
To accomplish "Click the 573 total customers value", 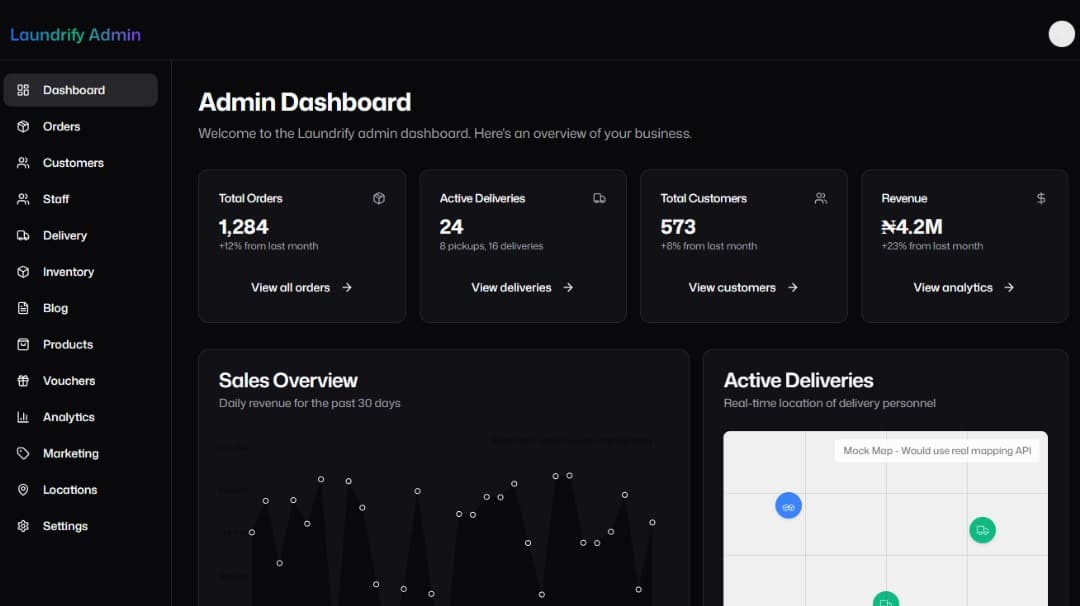I will pos(678,227).
